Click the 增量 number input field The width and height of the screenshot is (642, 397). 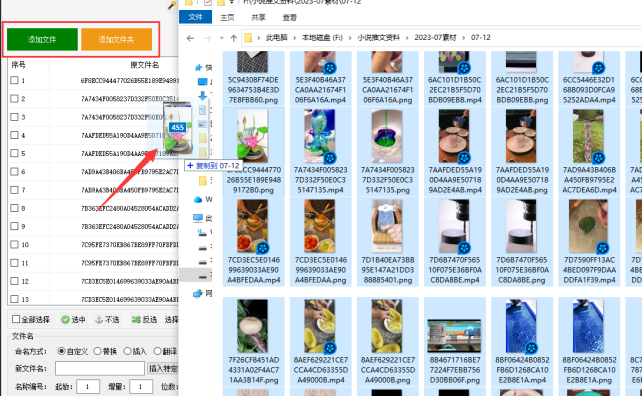(x=141, y=386)
